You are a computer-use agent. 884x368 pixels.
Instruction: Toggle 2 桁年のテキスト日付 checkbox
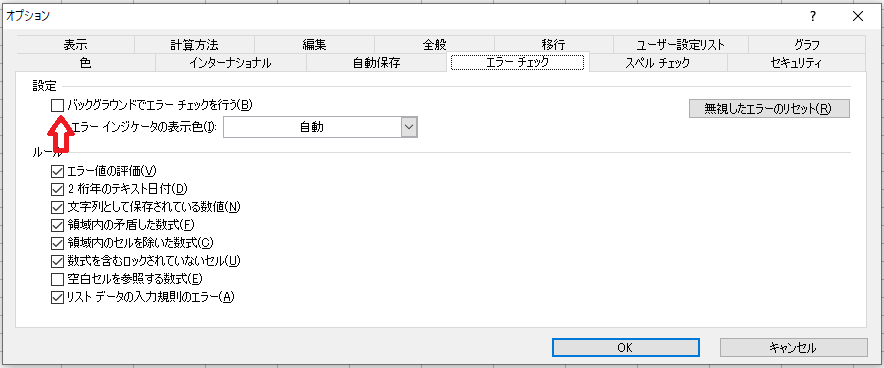point(57,189)
